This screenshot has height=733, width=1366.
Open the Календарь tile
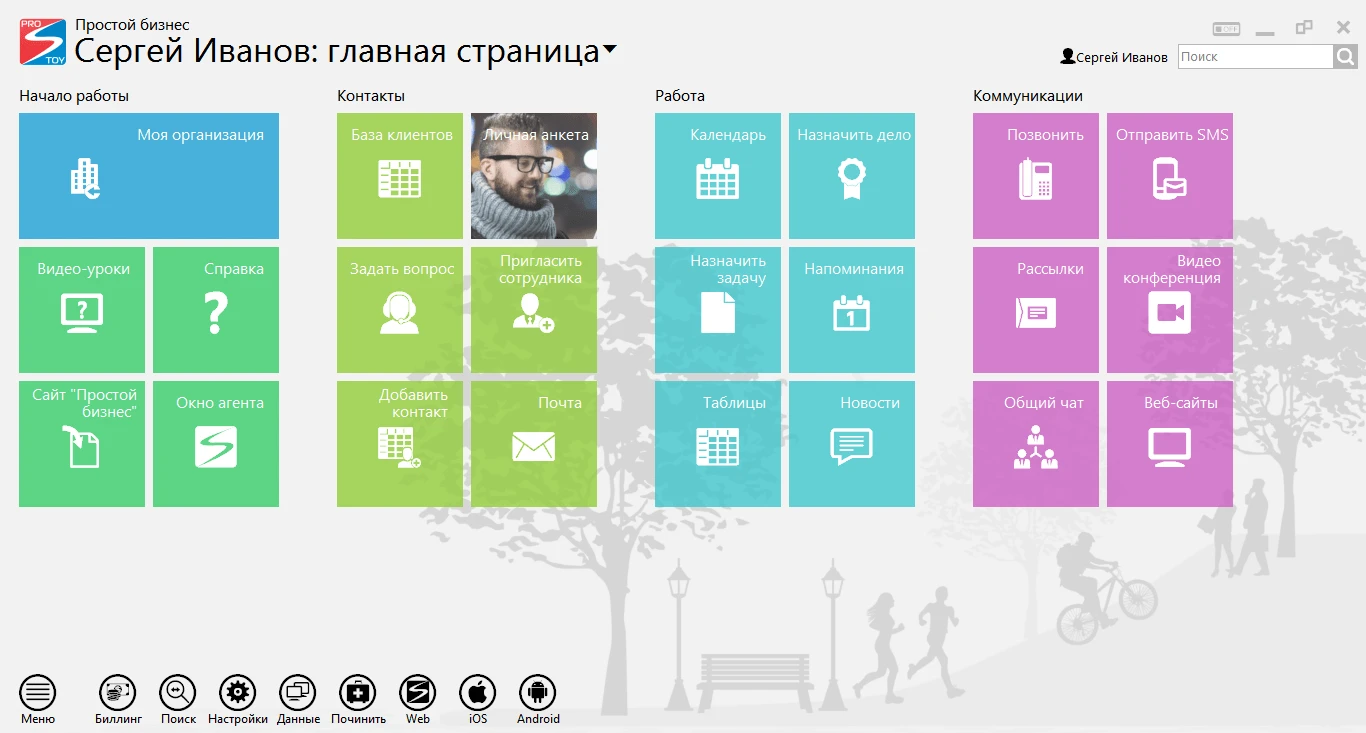pyautogui.click(x=718, y=176)
